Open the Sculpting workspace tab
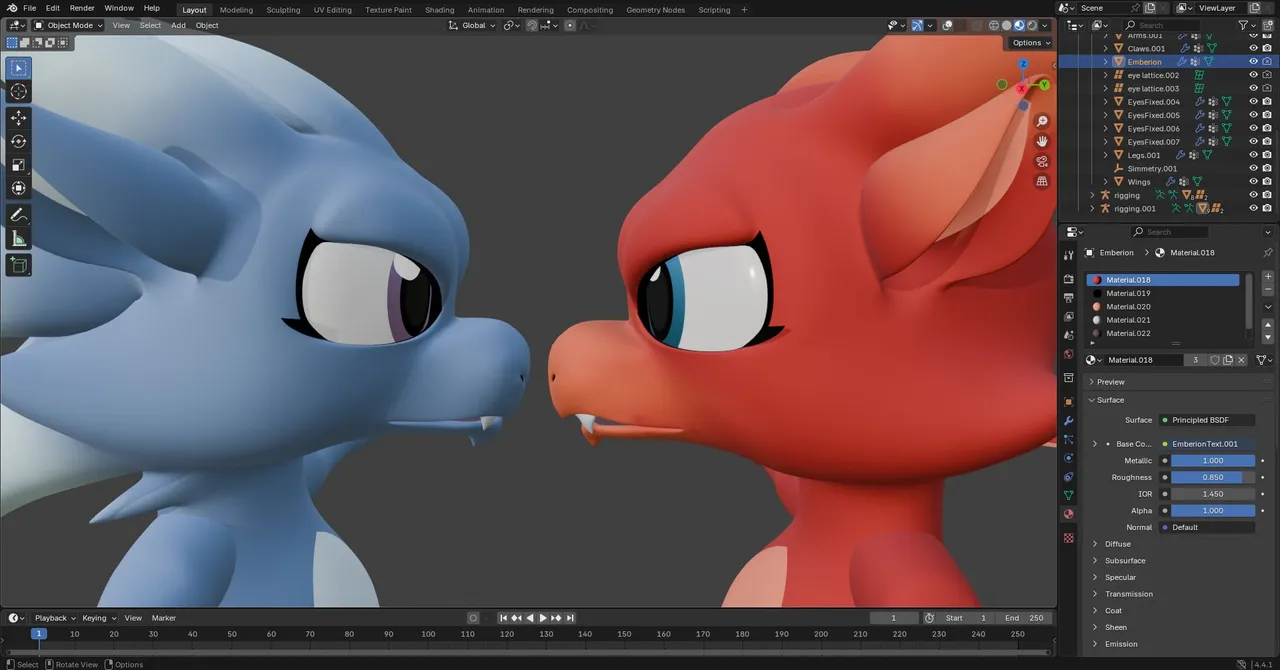Screen dimensions: 1280x670 [x=283, y=10]
